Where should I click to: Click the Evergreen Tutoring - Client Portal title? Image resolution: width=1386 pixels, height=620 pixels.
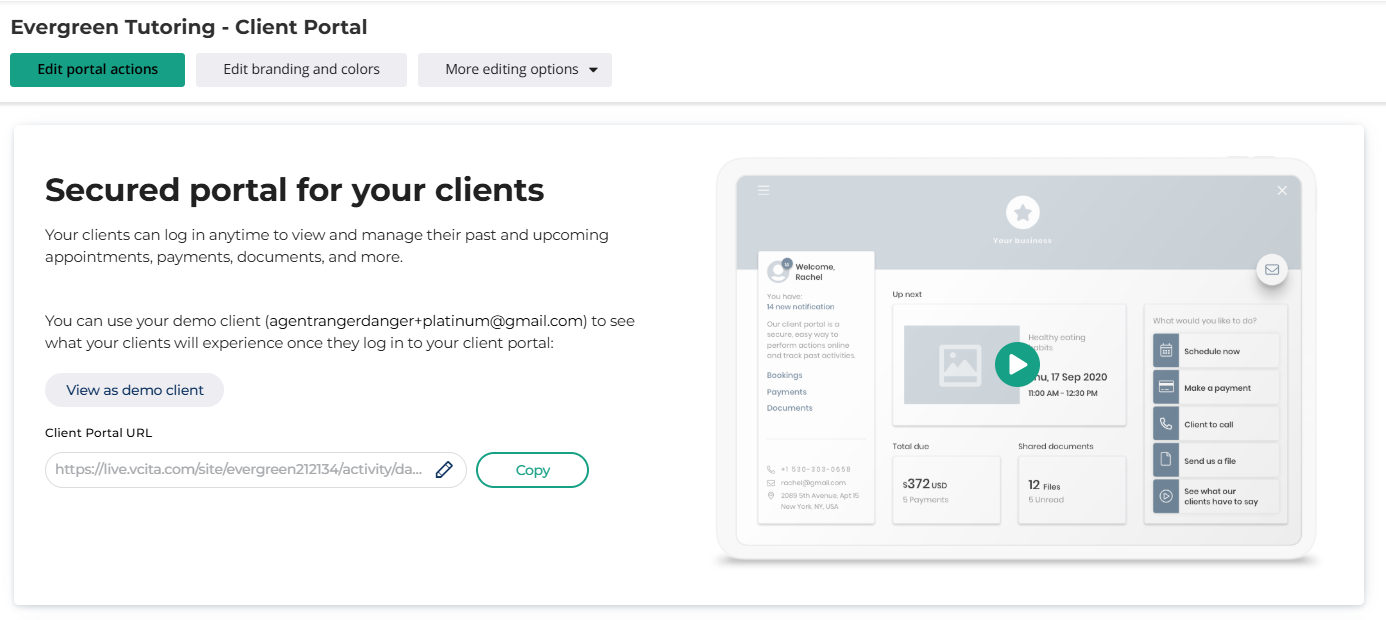tap(189, 27)
